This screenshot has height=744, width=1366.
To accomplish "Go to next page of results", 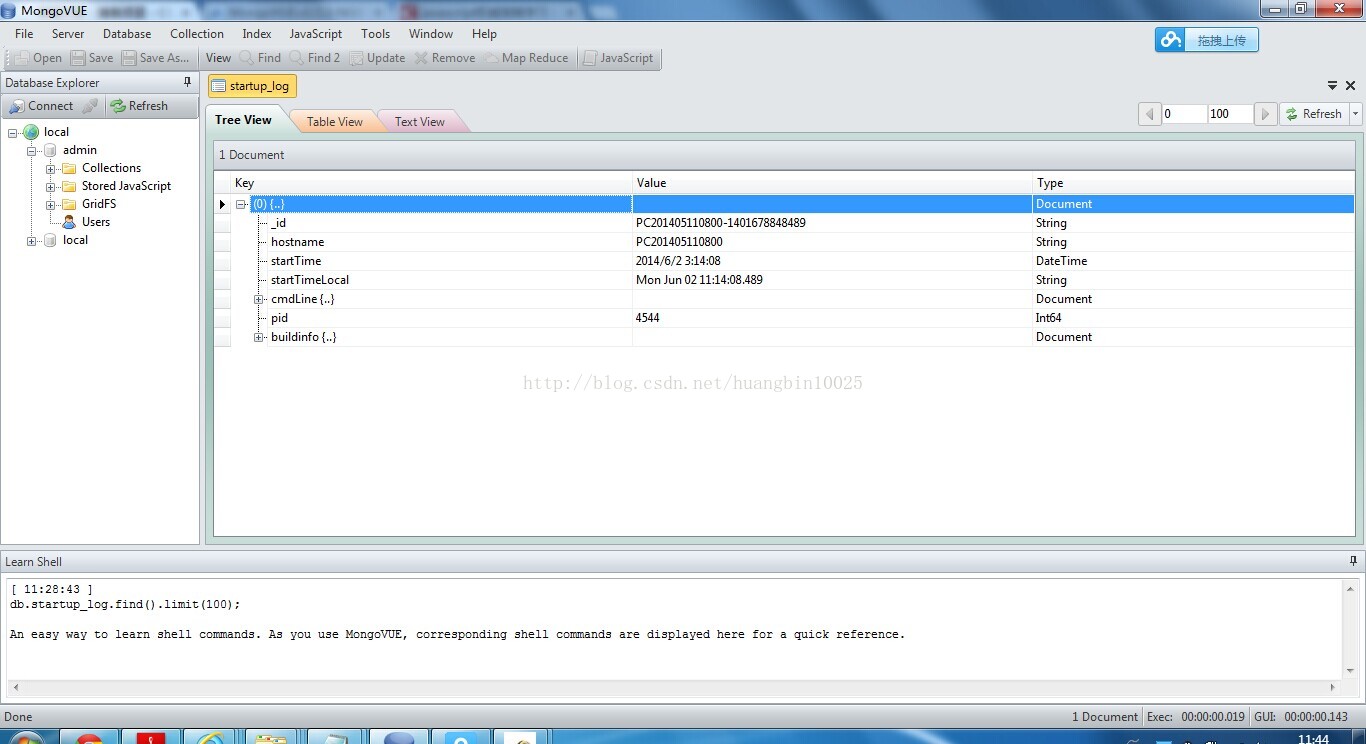I will point(1265,114).
